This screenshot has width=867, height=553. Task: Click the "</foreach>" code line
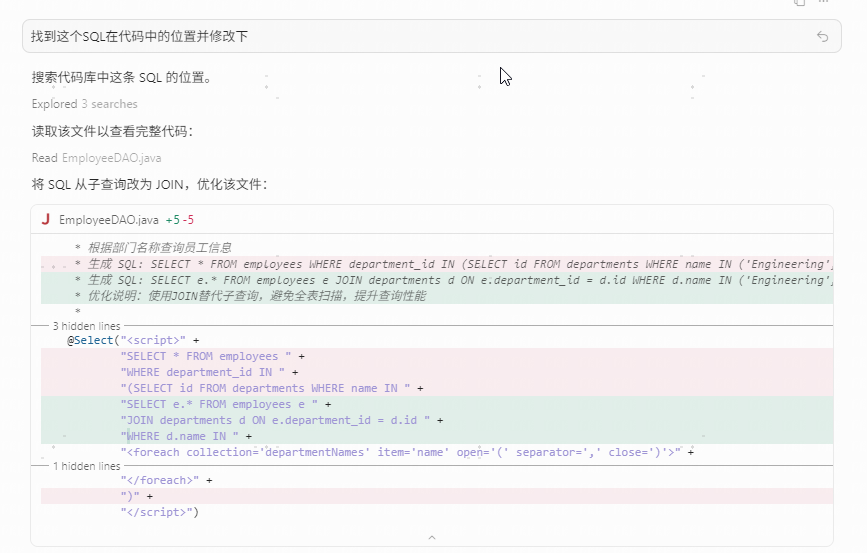[166, 480]
